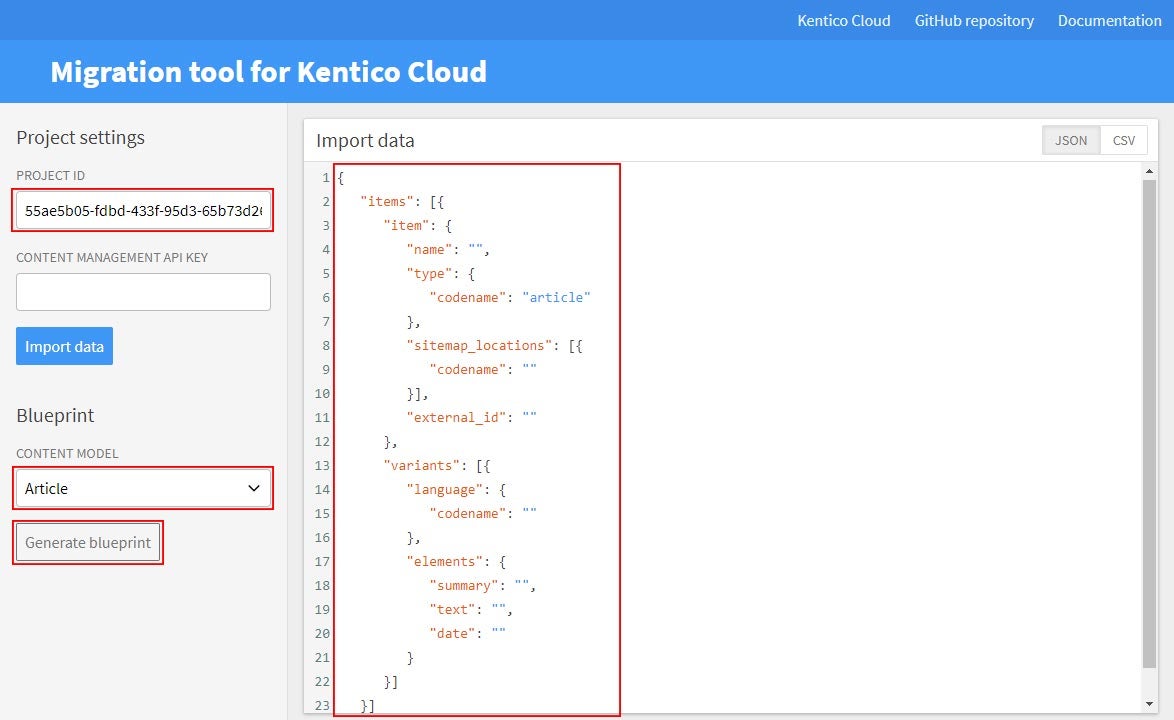
Task: Click the "sitemap_locations" key in the editor
Action: [x=479, y=345]
